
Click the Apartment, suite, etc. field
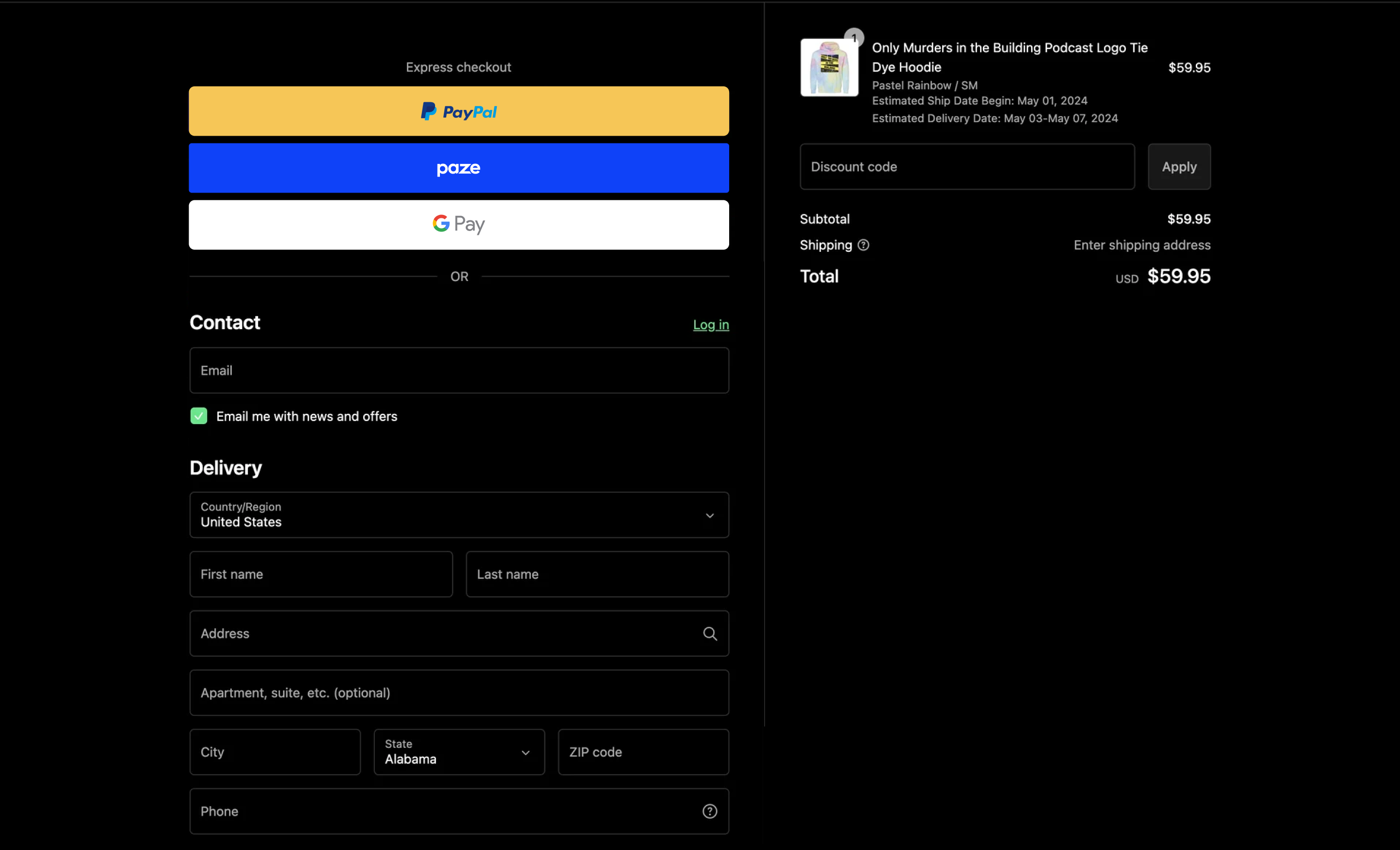coord(458,692)
